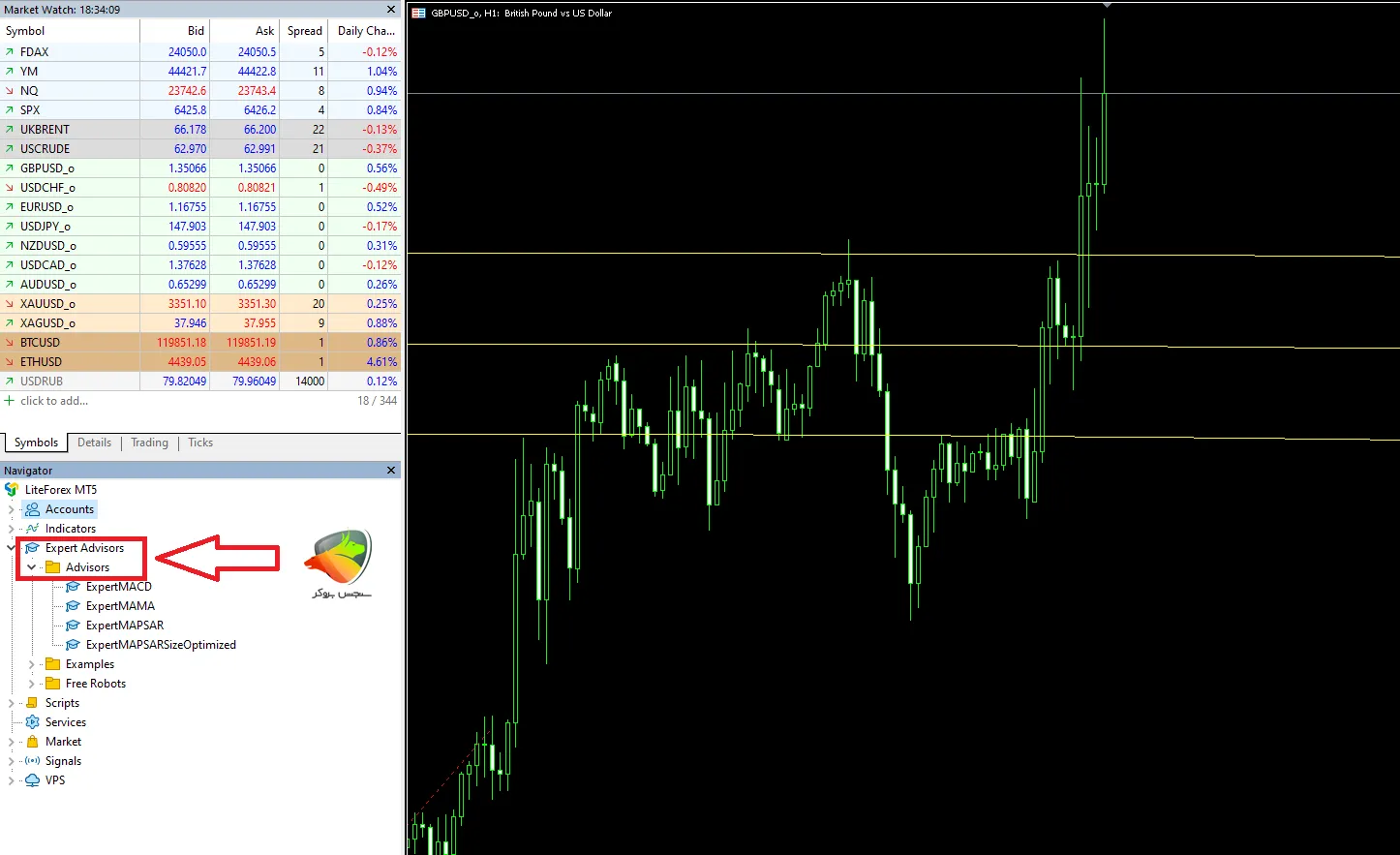
Task: Click the Services gear icon
Action: pyautogui.click(x=32, y=722)
